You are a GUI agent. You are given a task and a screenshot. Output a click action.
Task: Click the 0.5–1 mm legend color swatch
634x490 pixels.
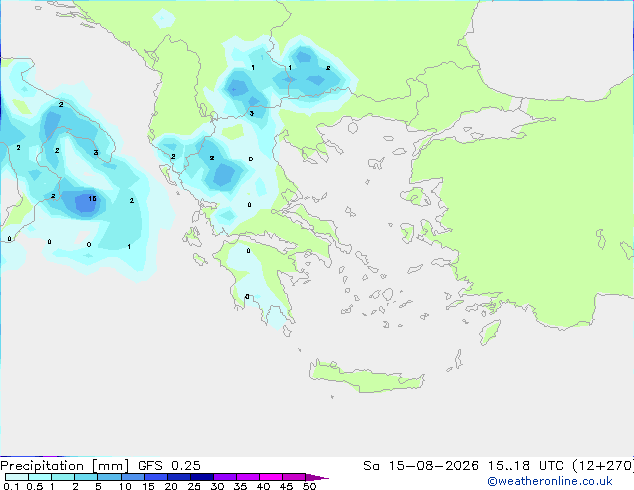[x=40, y=477]
